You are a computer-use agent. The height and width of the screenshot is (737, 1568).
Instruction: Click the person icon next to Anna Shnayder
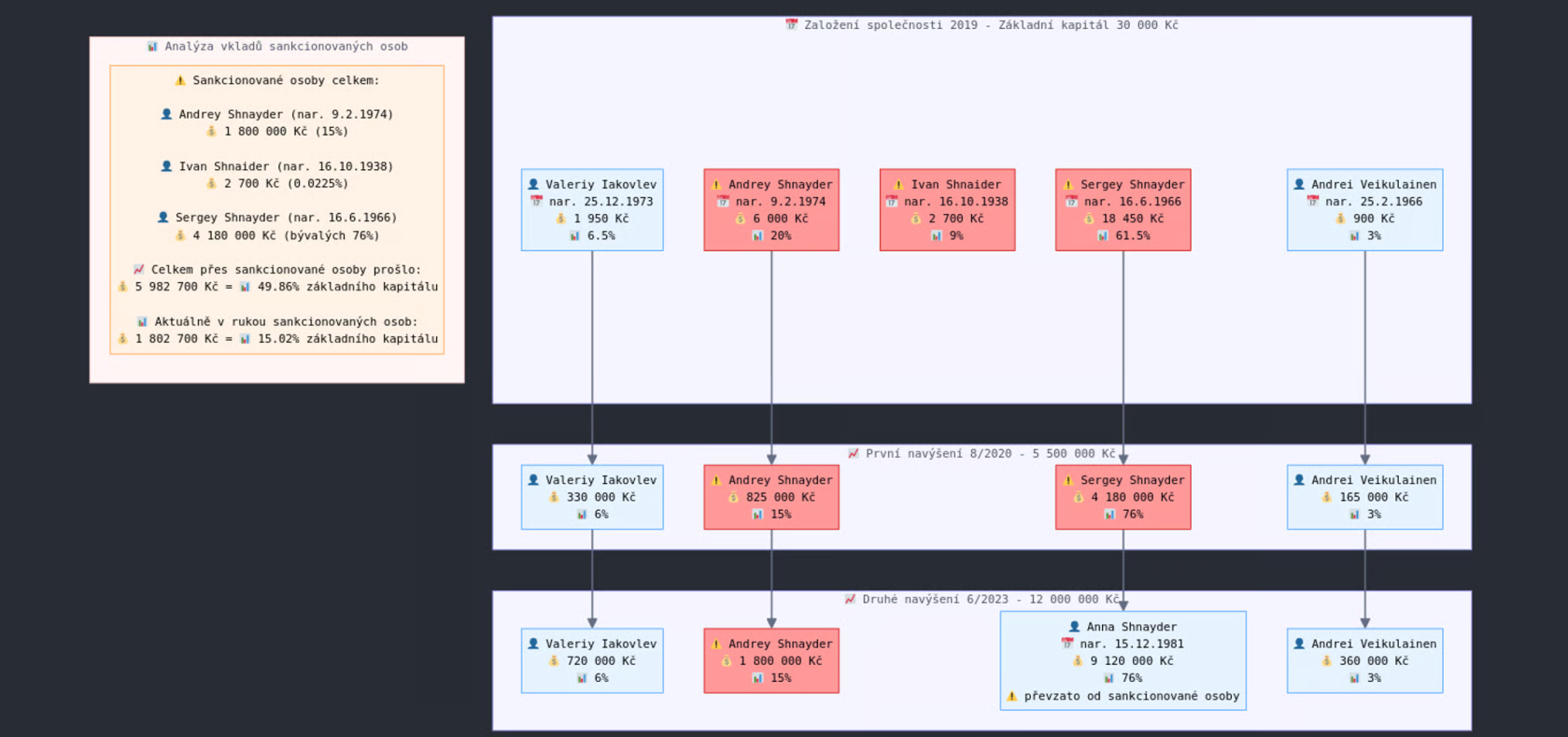[x=1074, y=627]
